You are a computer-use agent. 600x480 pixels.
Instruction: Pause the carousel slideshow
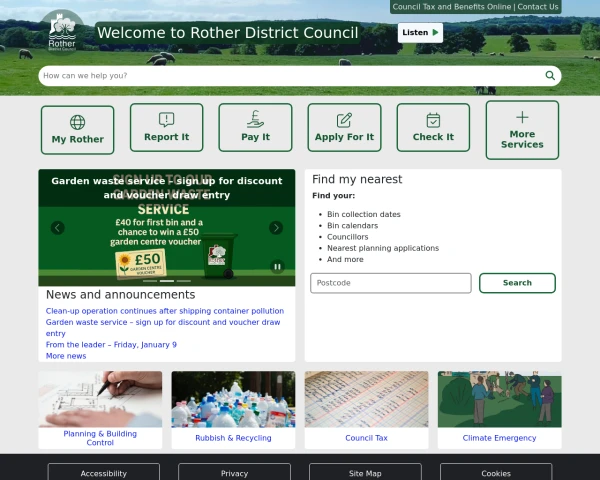click(x=277, y=266)
